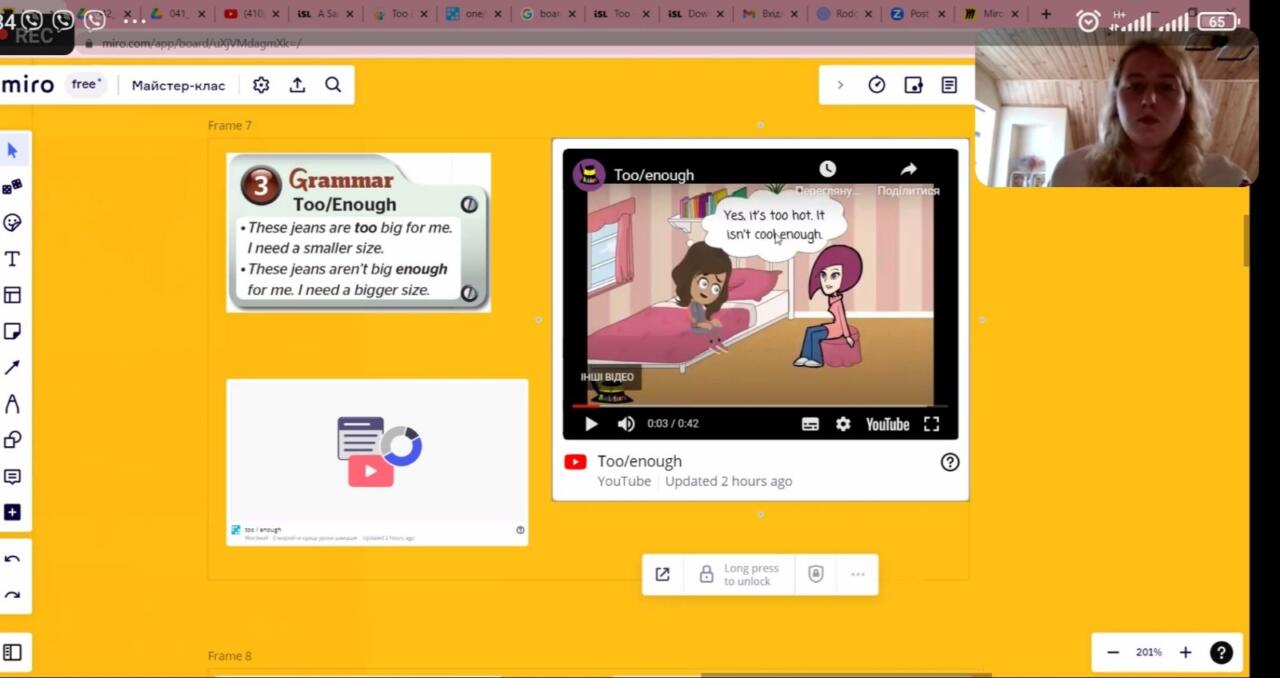
Task: Open the stickers and emoji tool
Action: click(13, 223)
